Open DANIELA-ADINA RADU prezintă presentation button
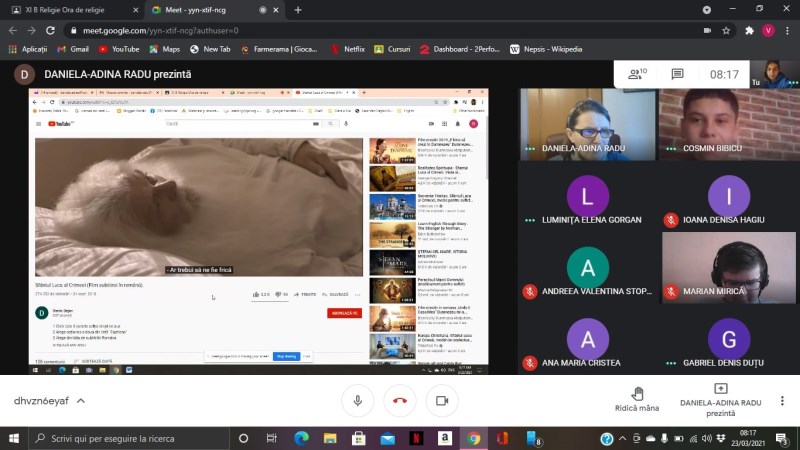This screenshot has width=800, height=450. coord(720,401)
